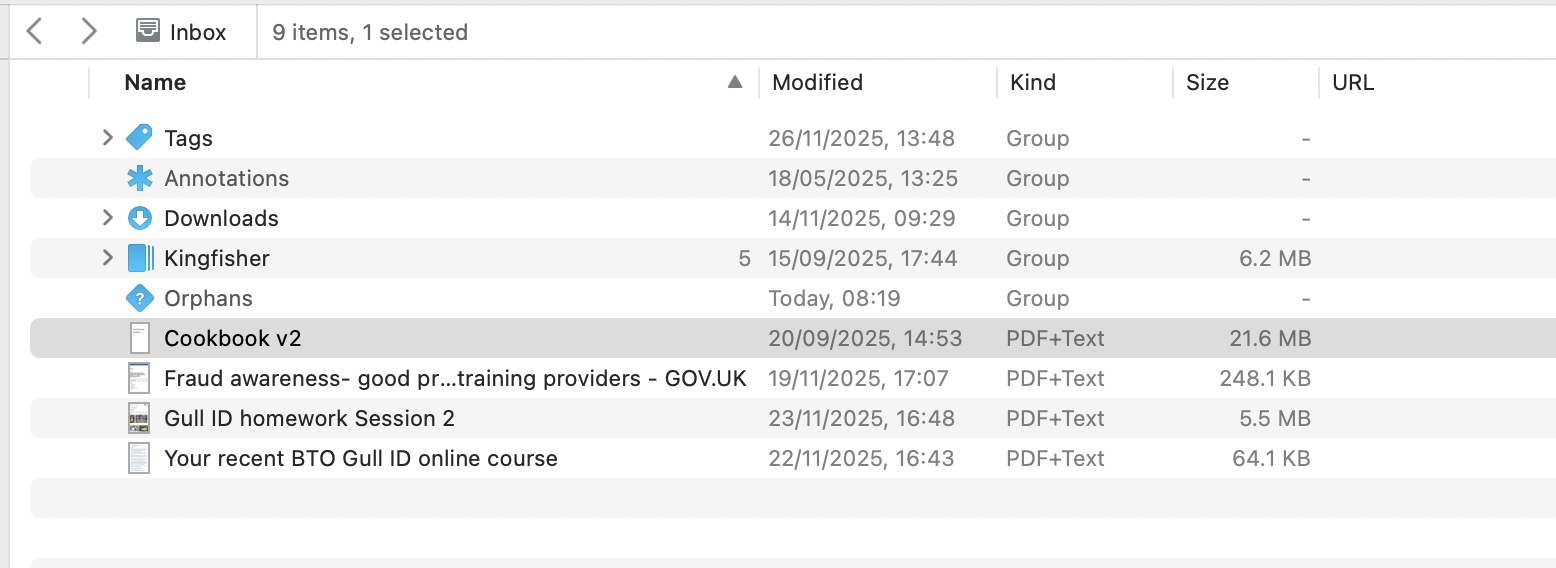Expand the Tags group

click(108, 138)
